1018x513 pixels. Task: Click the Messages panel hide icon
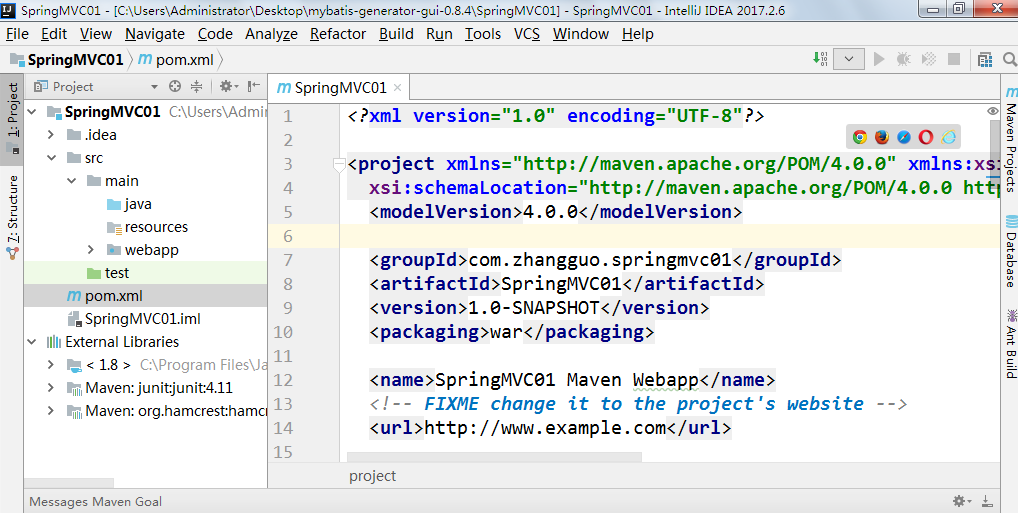(987, 501)
